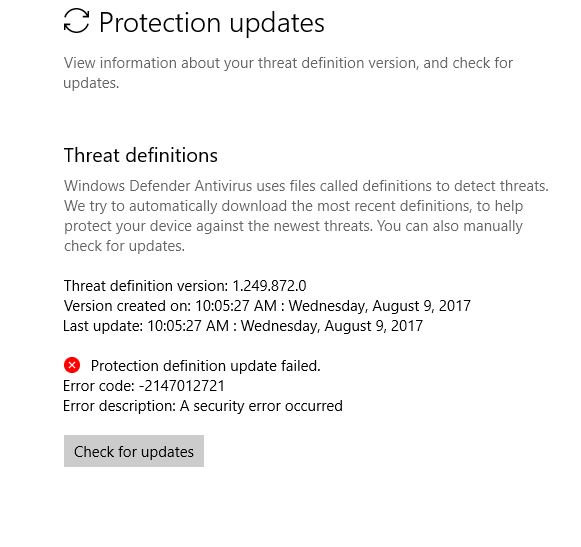Click the View information about your threat description
581x547 pixels.
[x=288, y=73]
